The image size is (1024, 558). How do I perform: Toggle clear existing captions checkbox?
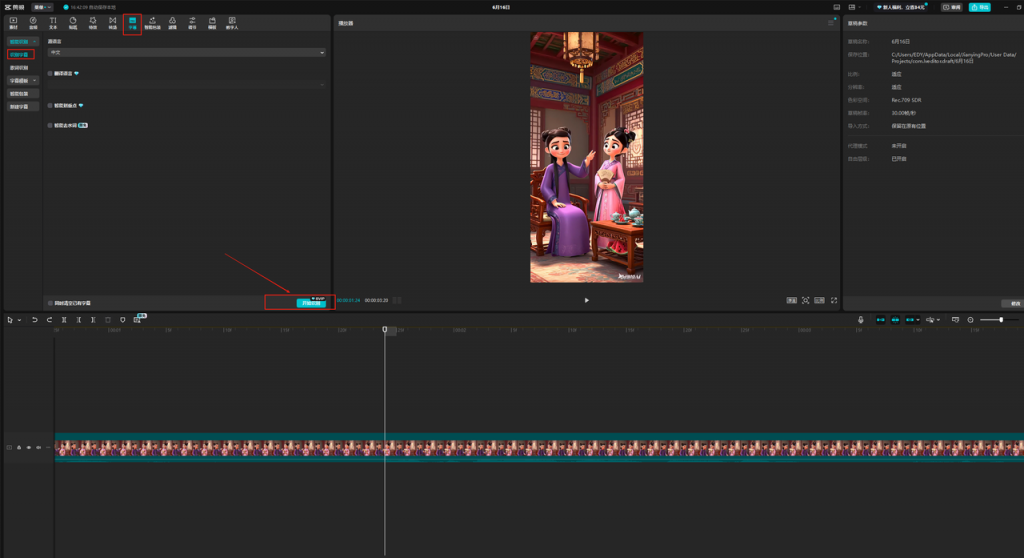(50, 303)
